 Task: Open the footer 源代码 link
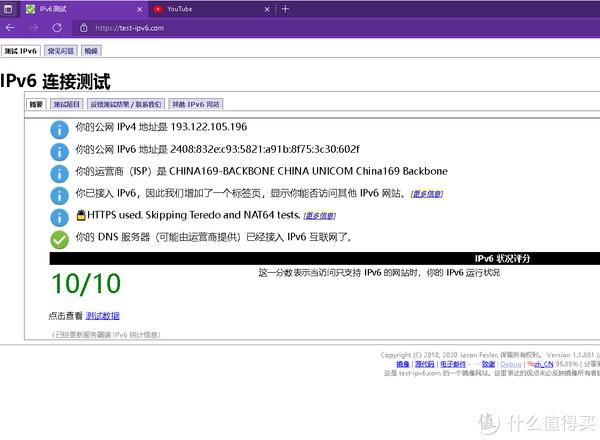425,364
